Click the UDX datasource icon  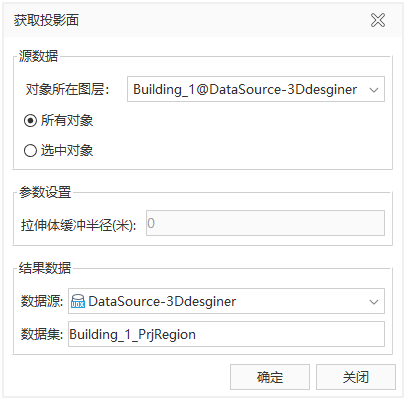point(78,301)
